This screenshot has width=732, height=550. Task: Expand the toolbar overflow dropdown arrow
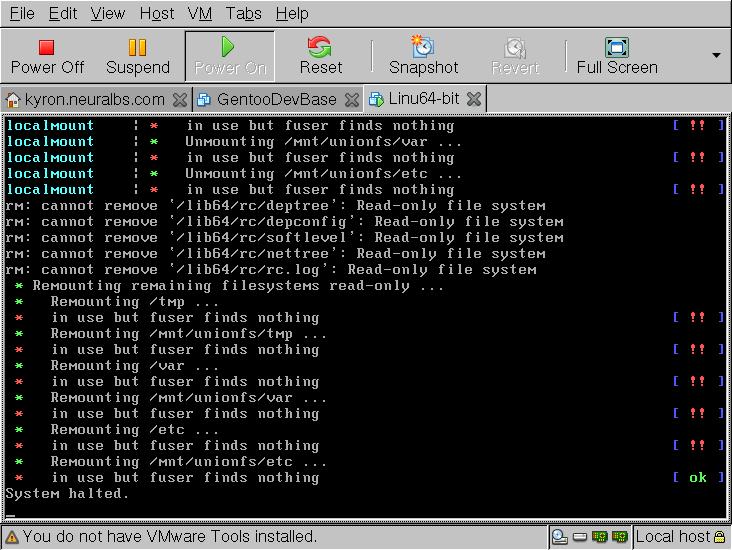tap(716, 56)
